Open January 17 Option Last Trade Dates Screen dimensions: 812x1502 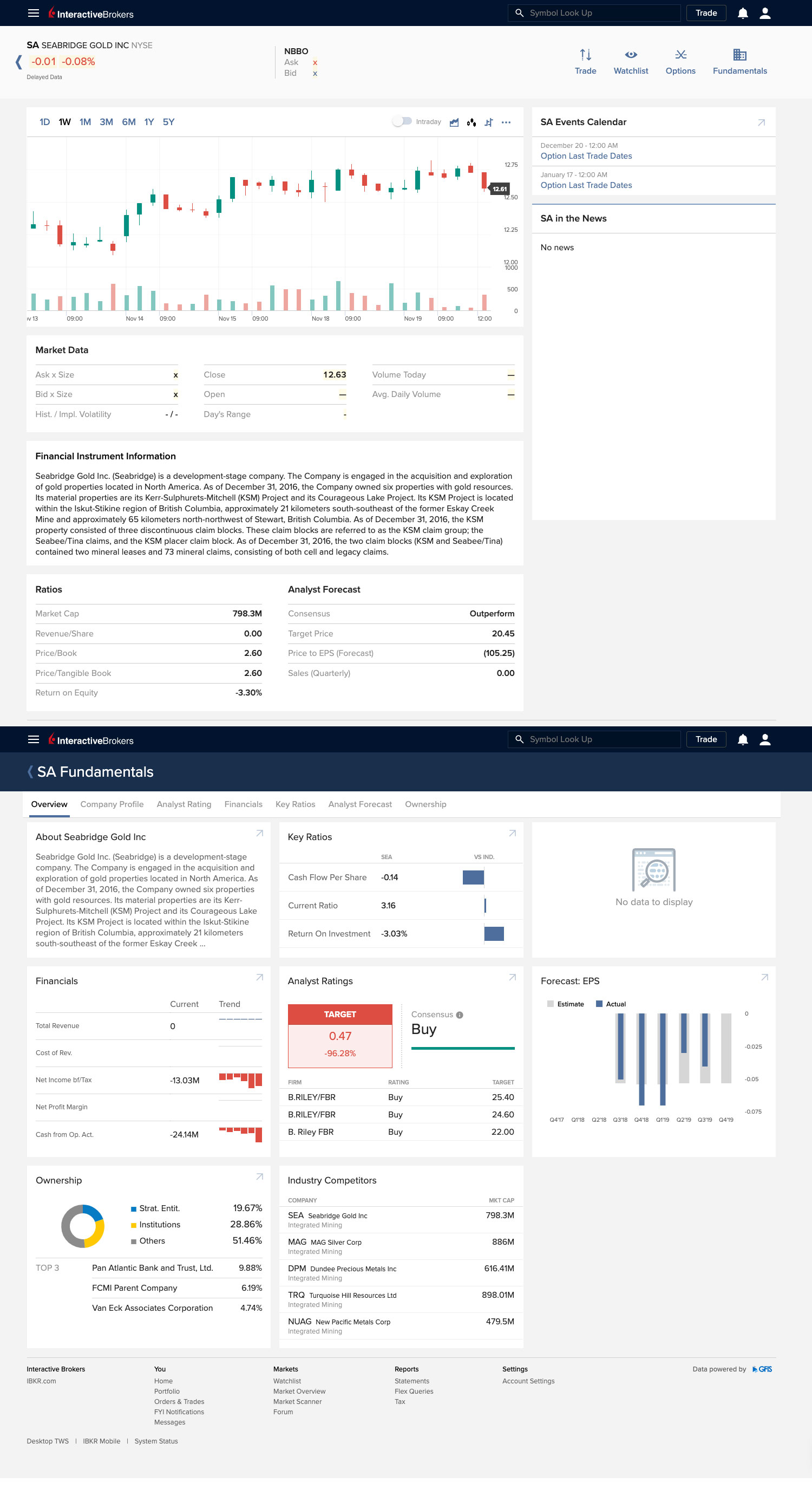(586, 185)
